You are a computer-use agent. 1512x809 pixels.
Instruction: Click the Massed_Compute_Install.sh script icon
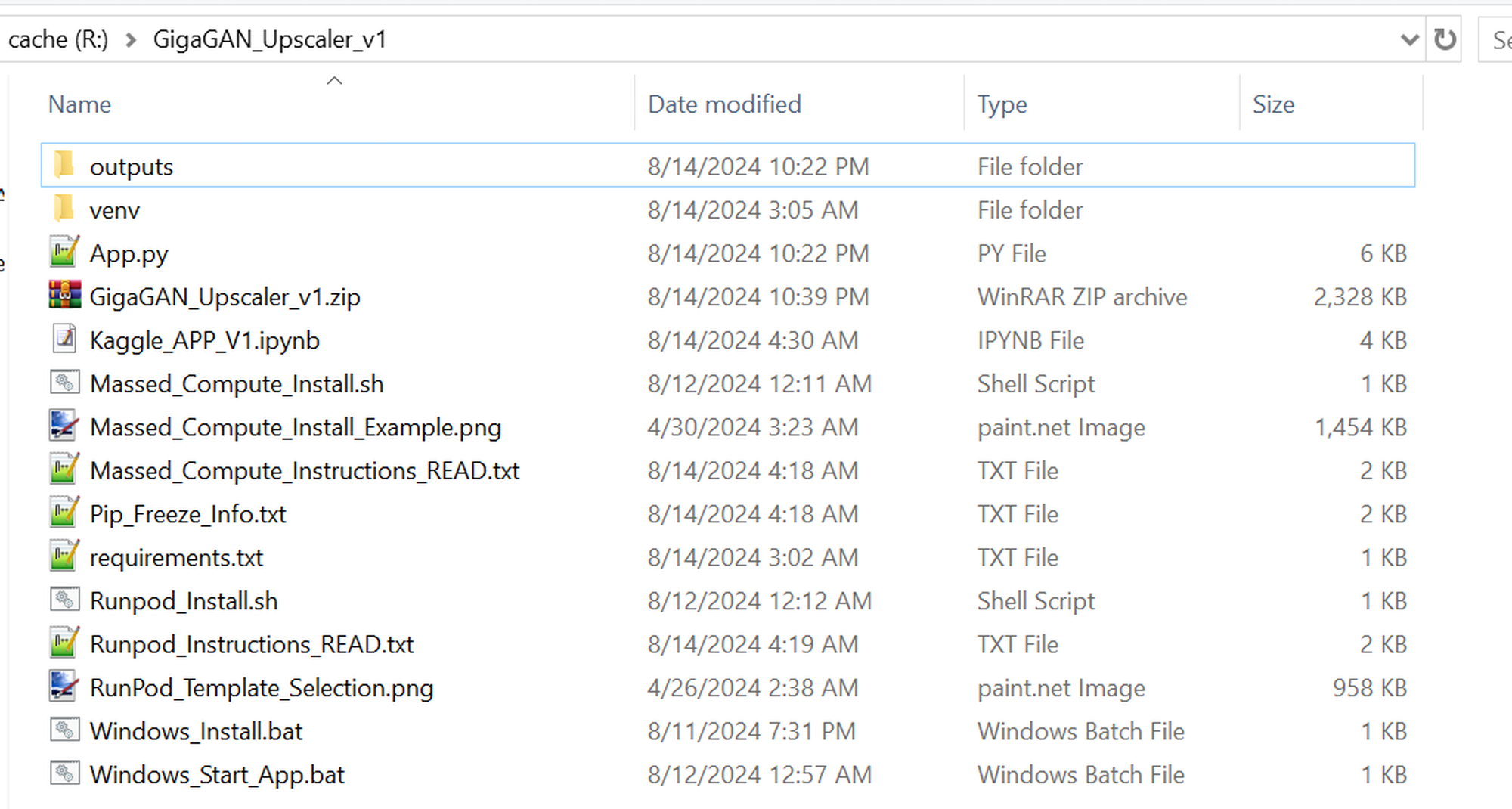point(64,383)
